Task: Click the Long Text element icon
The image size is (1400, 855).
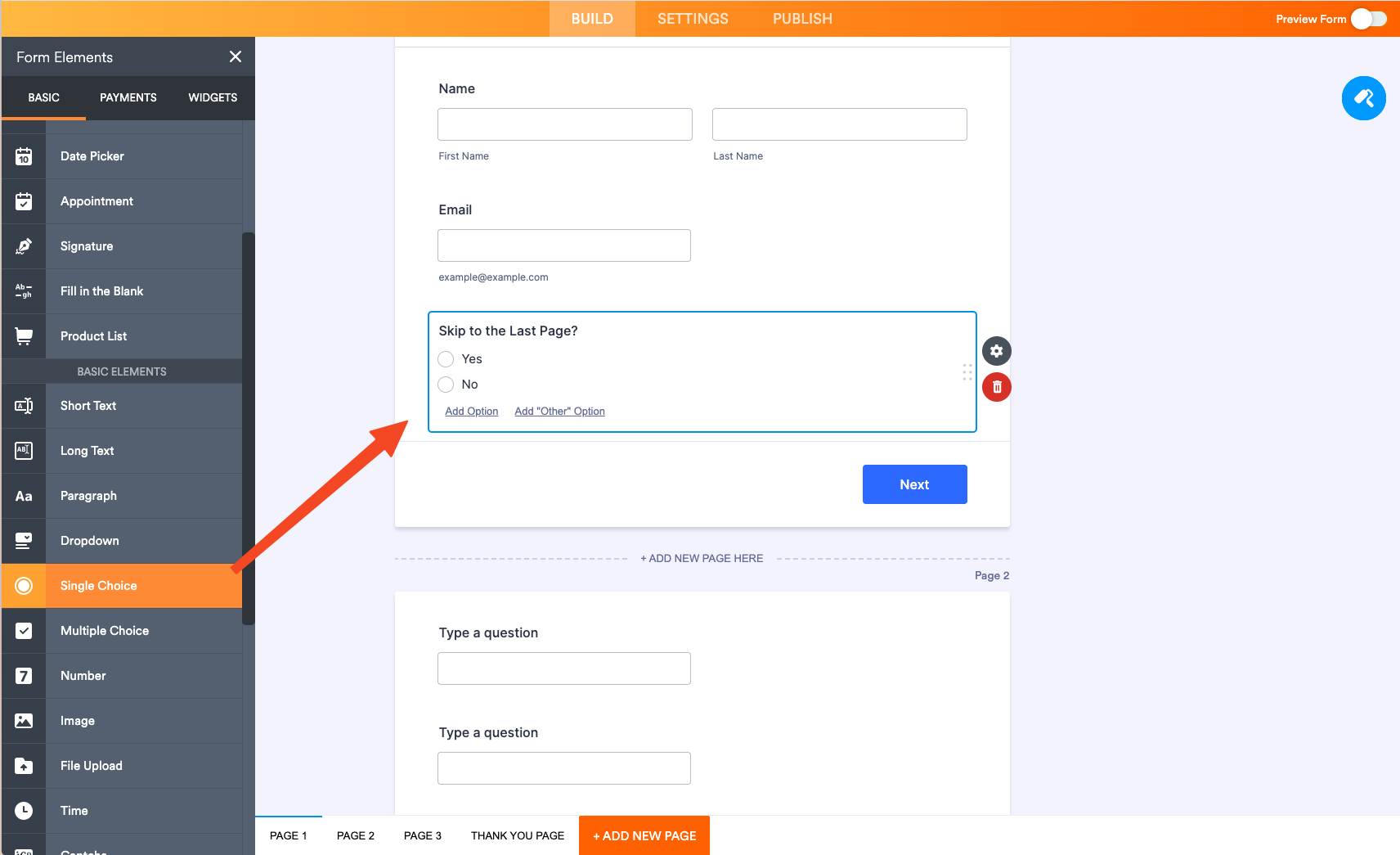Action: coord(24,451)
